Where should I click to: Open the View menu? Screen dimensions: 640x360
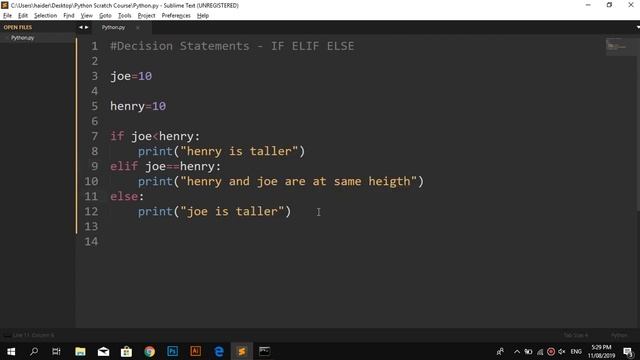click(x=87, y=16)
